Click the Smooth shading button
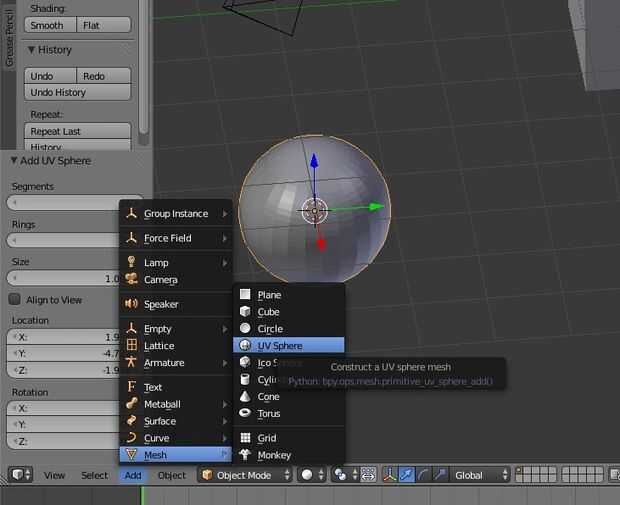 (51, 25)
